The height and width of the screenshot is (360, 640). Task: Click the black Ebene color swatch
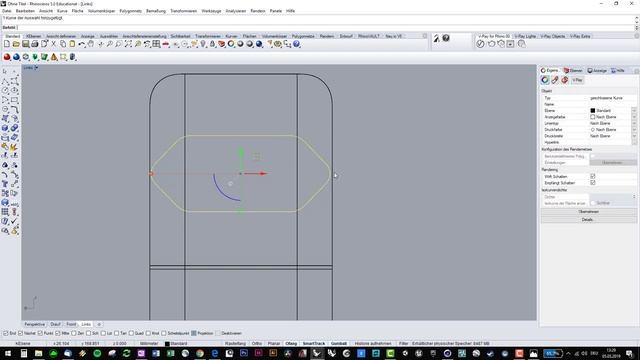pos(593,111)
